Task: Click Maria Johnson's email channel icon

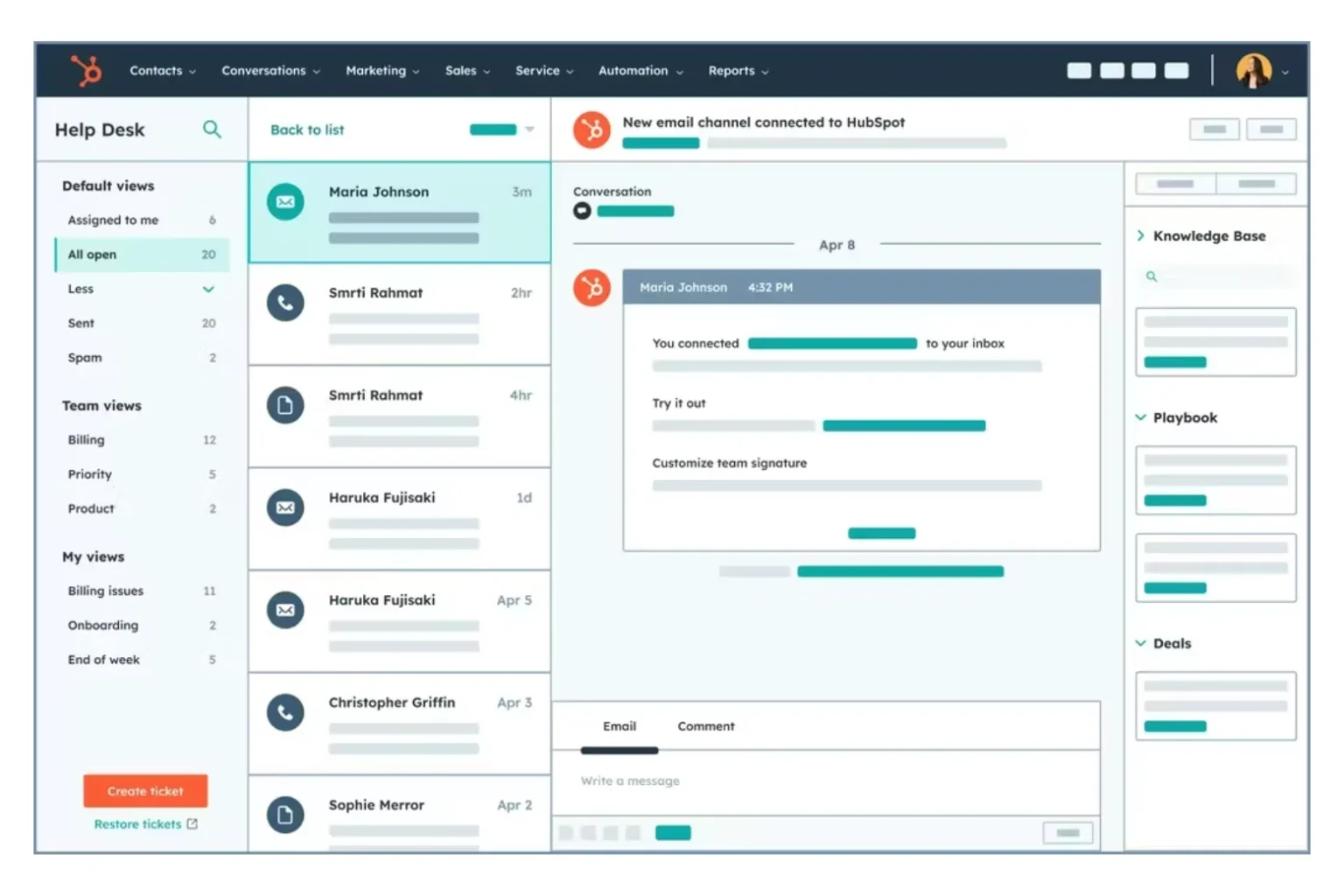Action: coord(285,202)
